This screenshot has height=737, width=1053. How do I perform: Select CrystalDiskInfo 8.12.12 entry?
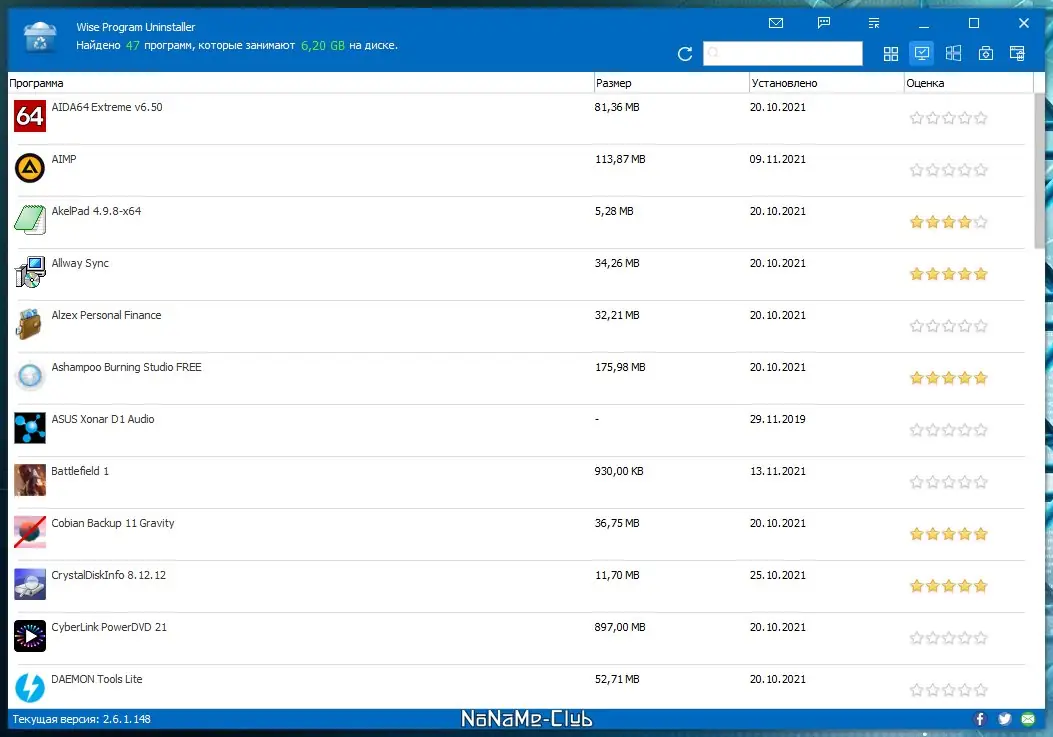(108, 575)
